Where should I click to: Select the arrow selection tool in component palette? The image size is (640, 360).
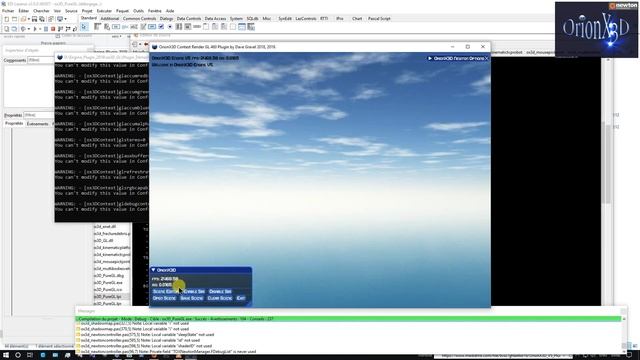pos(84,27)
